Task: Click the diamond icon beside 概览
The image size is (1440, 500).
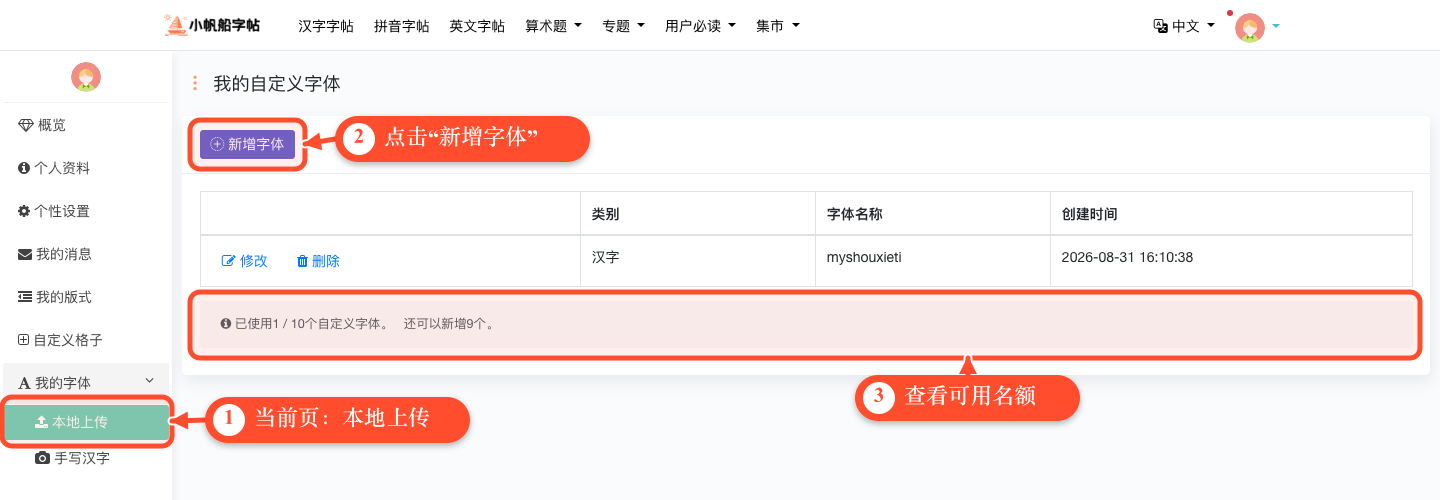Action: pos(26,125)
